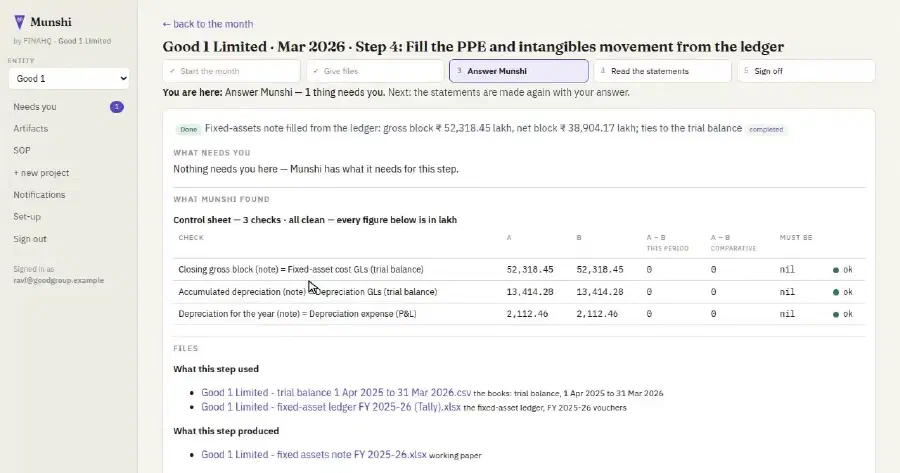Open Notifications in sidebar
Image resolution: width=900 pixels, height=473 pixels.
(x=39, y=195)
